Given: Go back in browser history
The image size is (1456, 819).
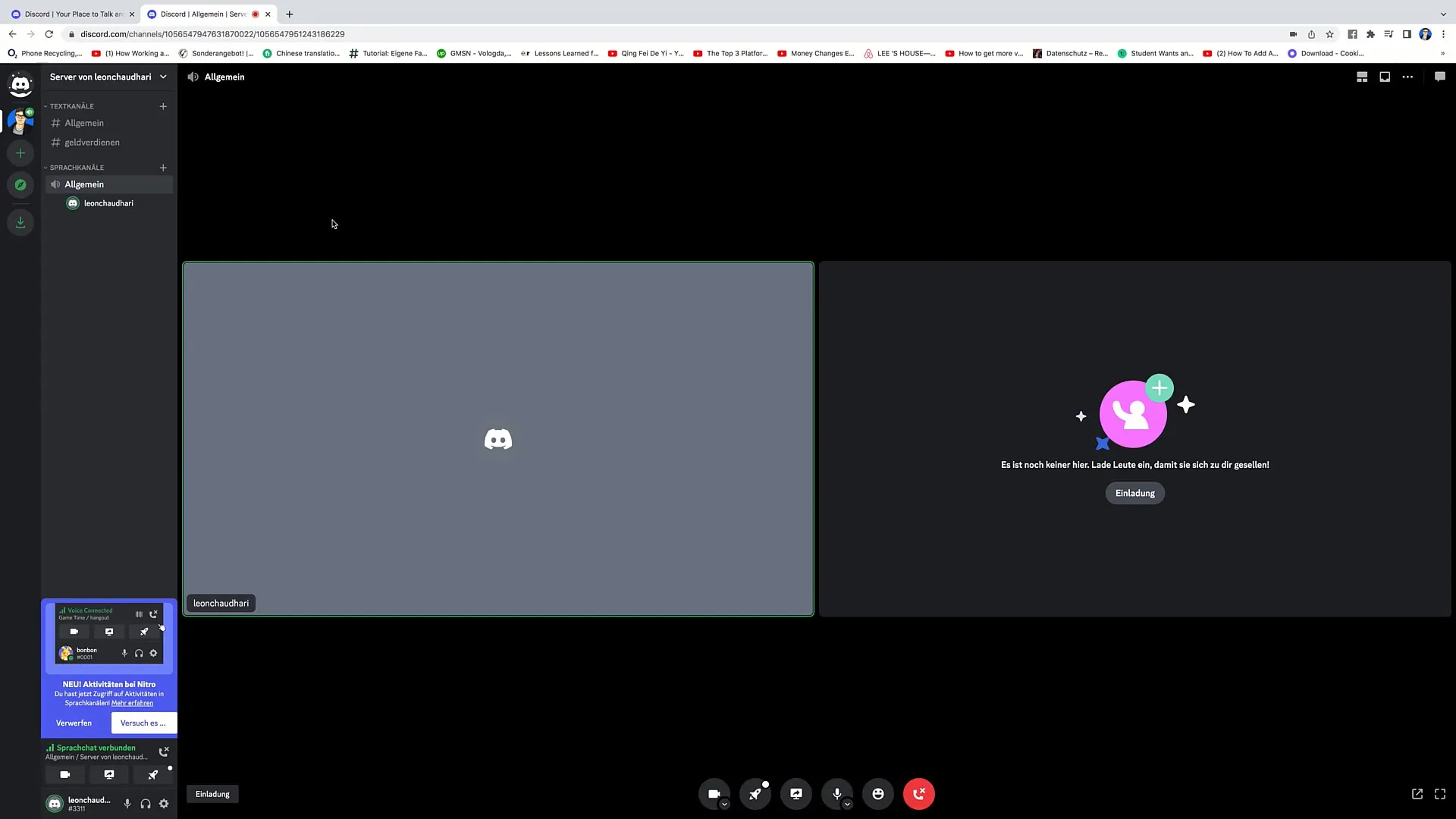Looking at the screenshot, I should (13, 34).
